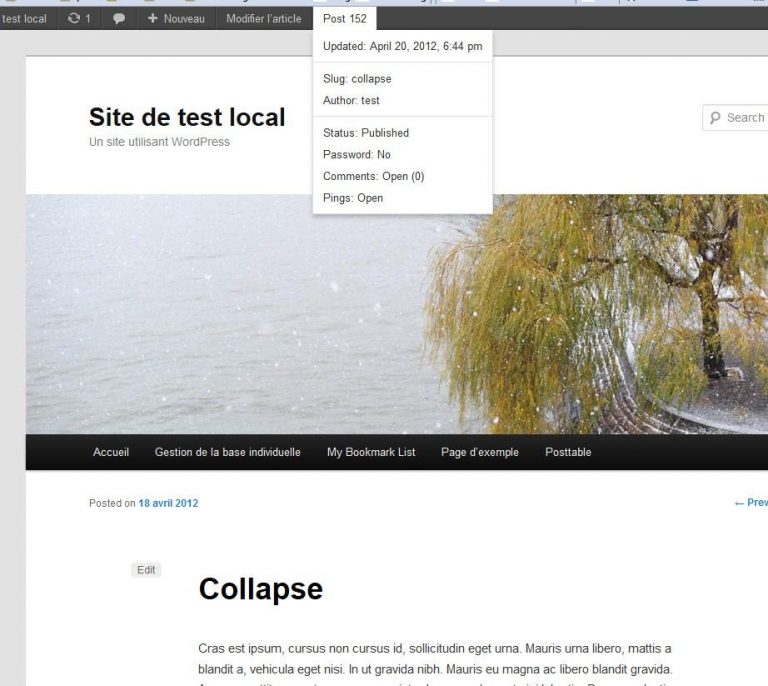Open Gestion de la base individuelle page
Viewport: 768px width, 686px height.
[x=228, y=452]
